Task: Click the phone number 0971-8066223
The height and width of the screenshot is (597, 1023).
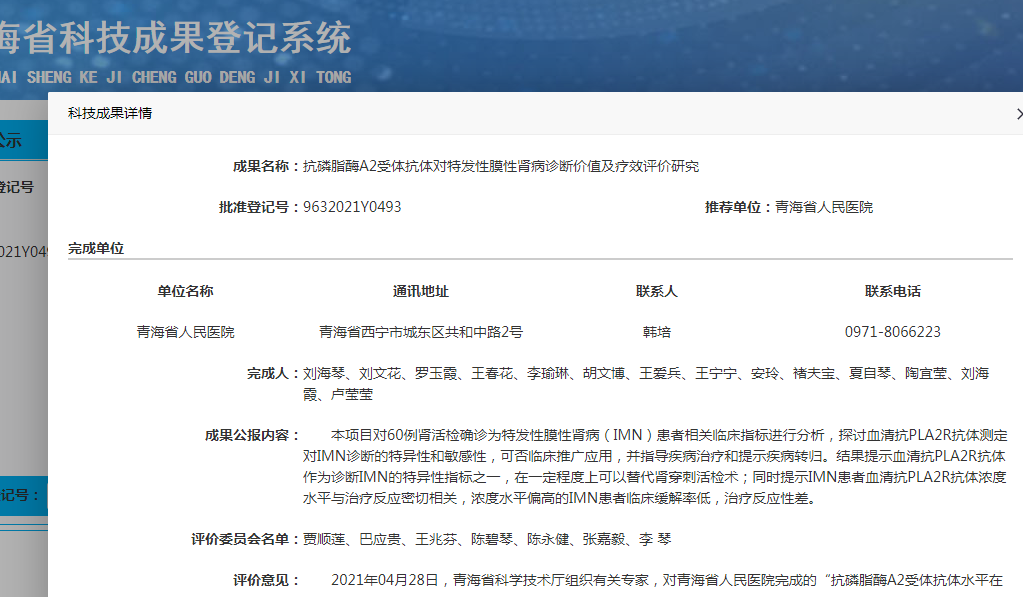Action: tap(893, 332)
